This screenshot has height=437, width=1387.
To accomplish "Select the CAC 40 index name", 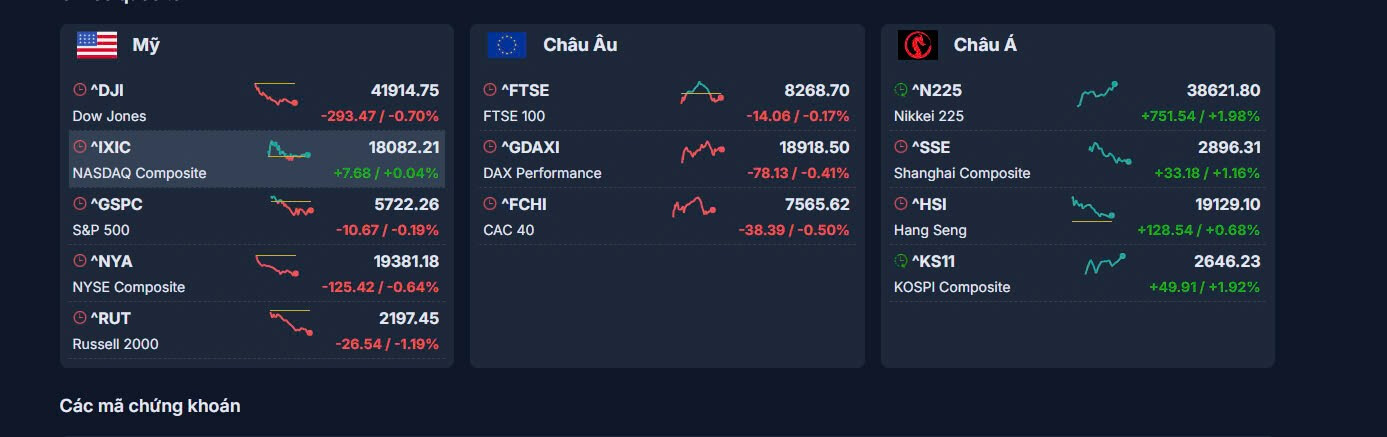I will (508, 230).
